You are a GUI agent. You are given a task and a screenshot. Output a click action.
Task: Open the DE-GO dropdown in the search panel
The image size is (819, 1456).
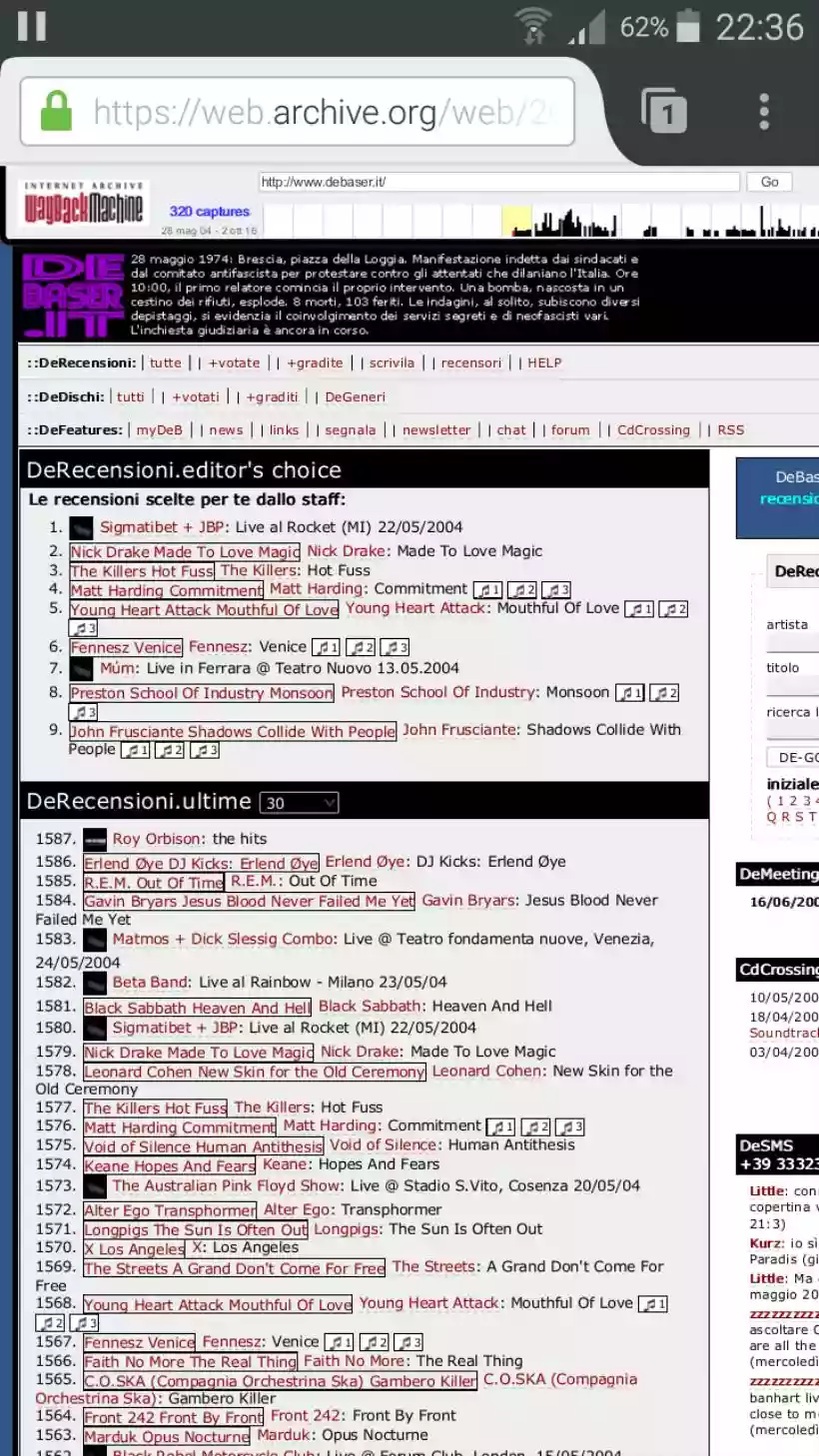(793, 757)
